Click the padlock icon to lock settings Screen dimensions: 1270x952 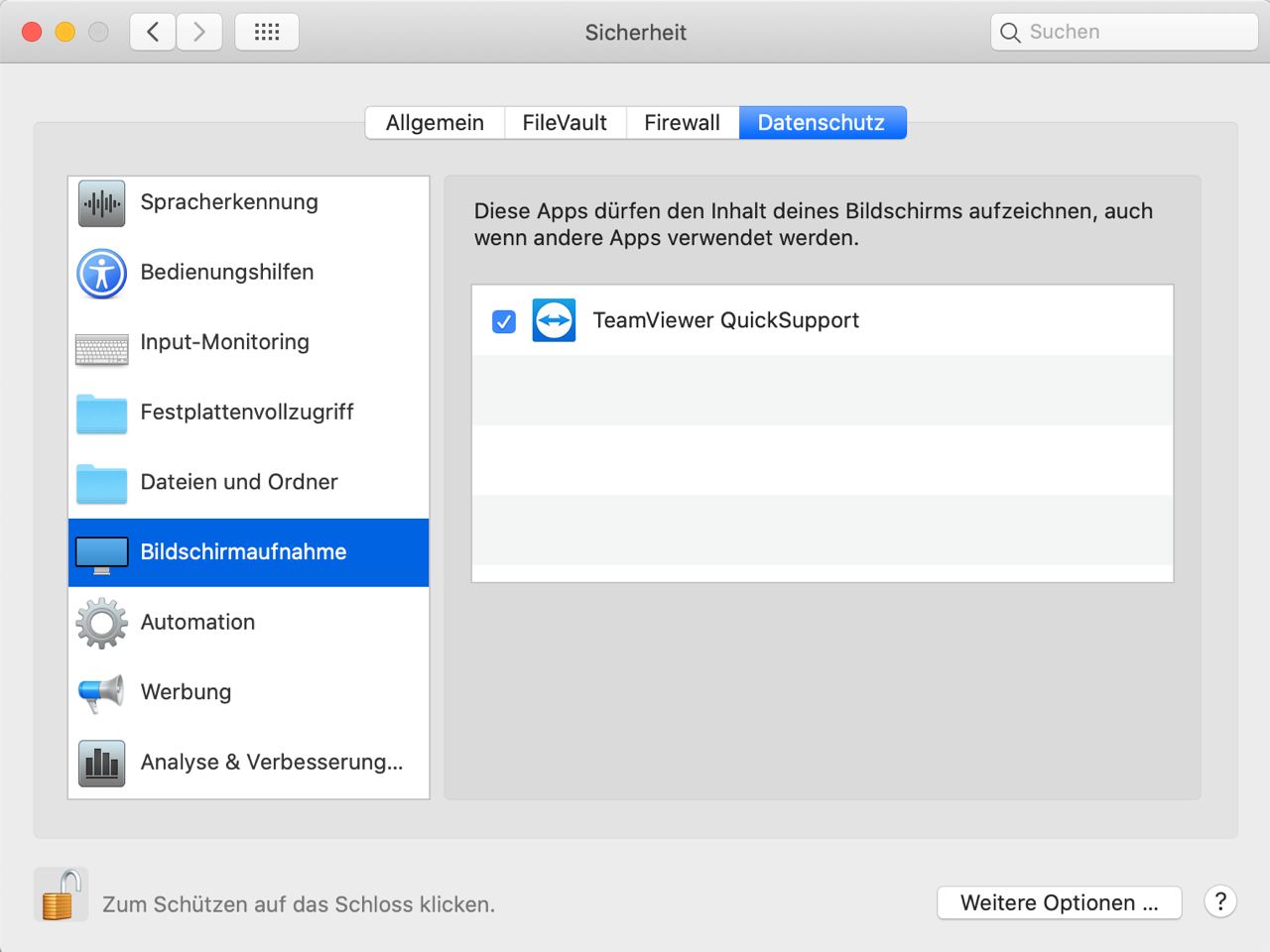(x=60, y=895)
